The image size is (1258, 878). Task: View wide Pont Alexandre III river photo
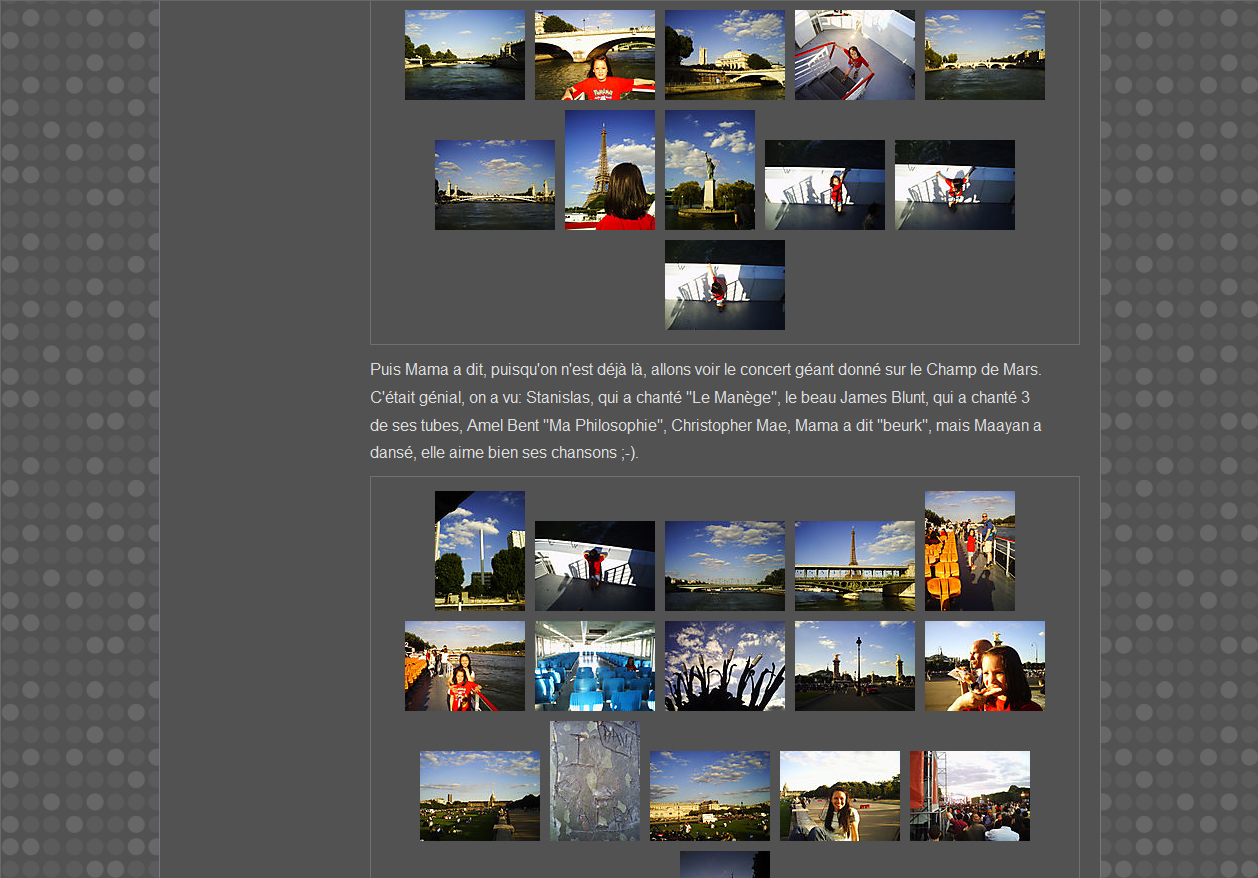494,185
